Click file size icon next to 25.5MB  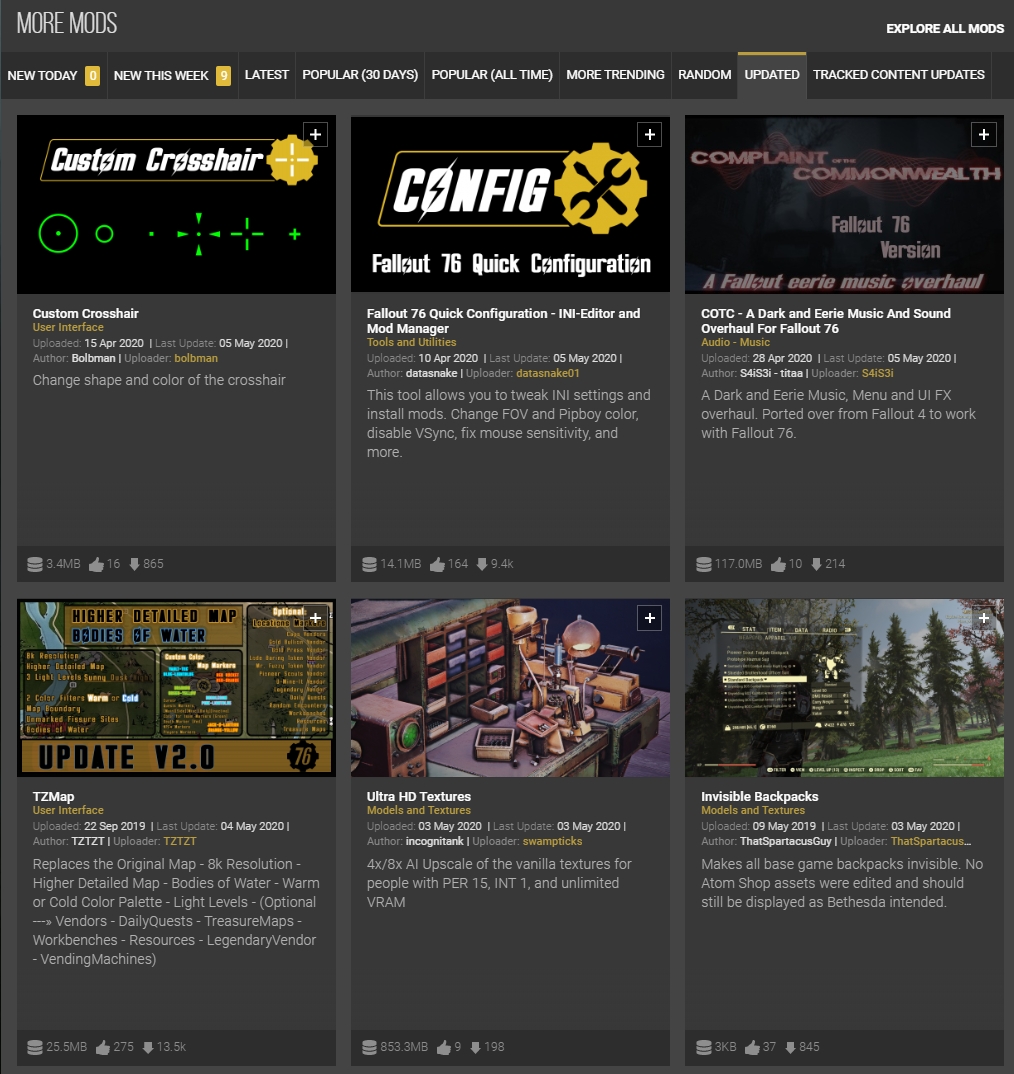[34, 1047]
